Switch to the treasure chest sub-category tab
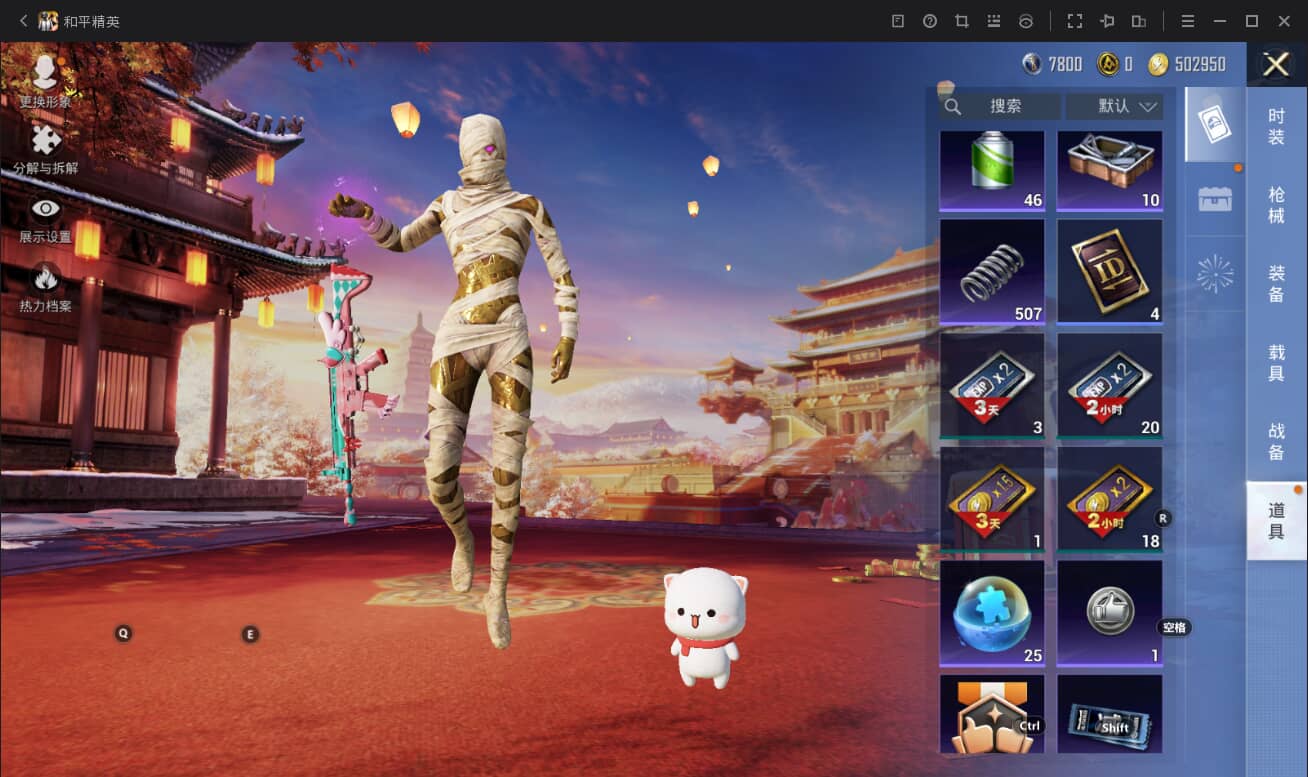Viewport: 1308px width, 777px height. pyautogui.click(x=1215, y=198)
